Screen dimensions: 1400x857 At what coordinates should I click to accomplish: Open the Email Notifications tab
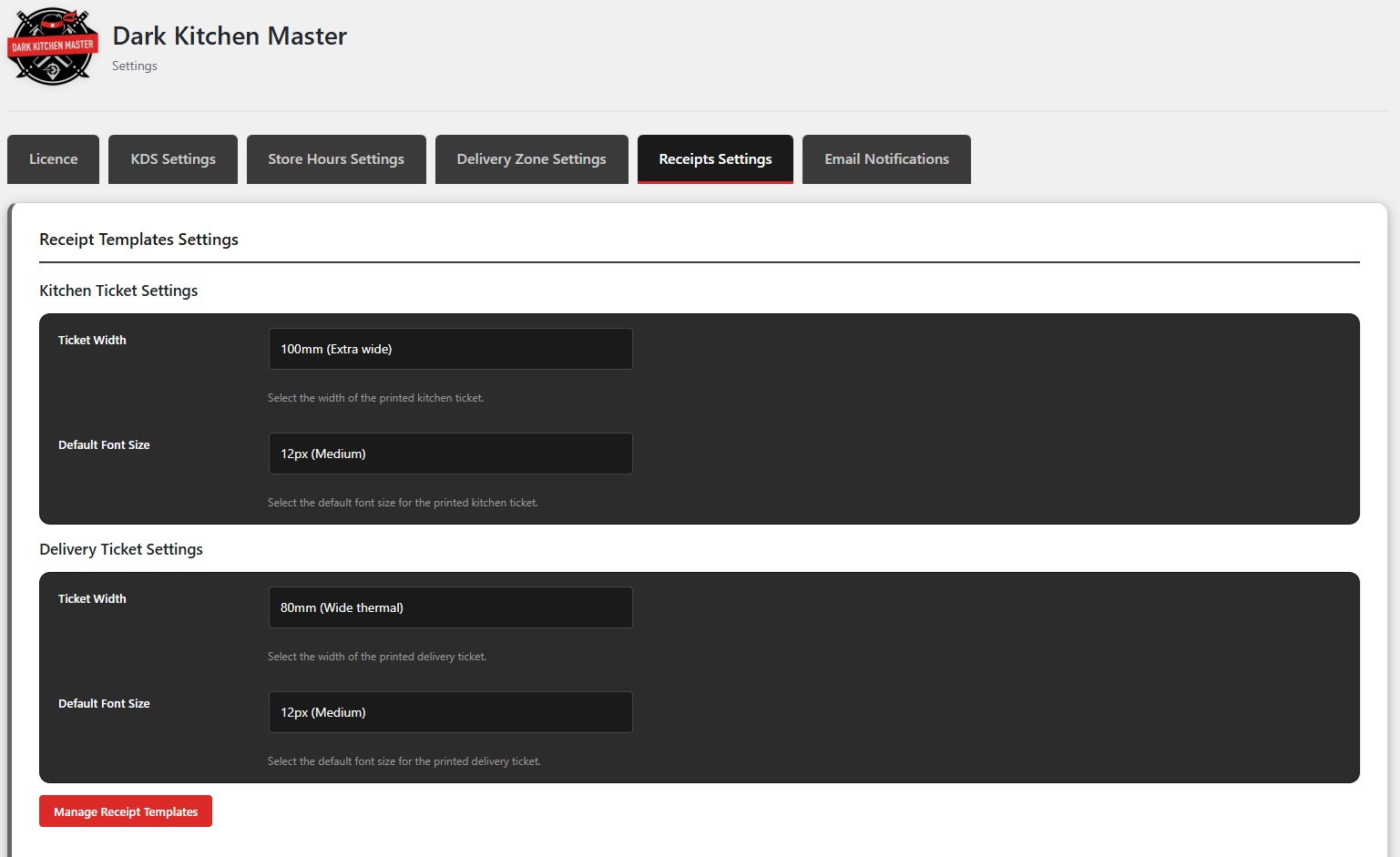pyautogui.click(x=886, y=159)
